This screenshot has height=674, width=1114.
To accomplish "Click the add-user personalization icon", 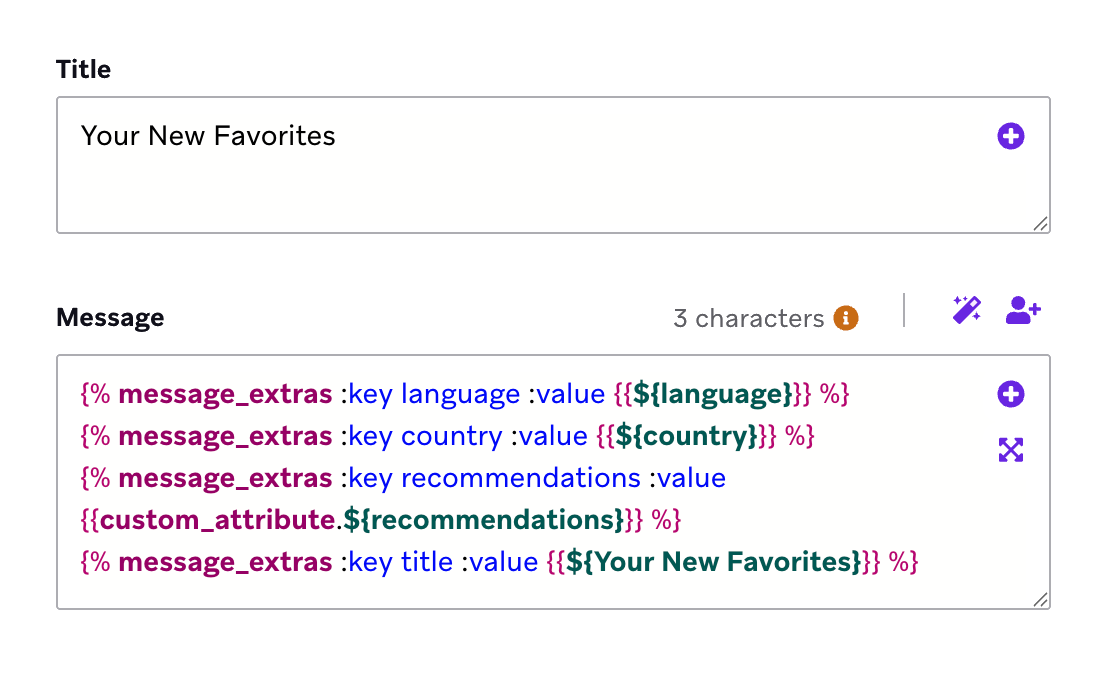I will pyautogui.click(x=1023, y=310).
